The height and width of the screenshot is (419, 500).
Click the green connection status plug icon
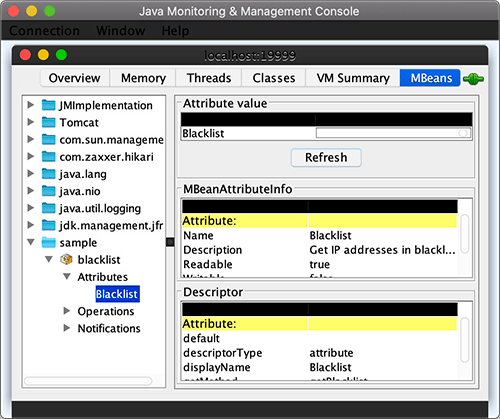point(473,79)
